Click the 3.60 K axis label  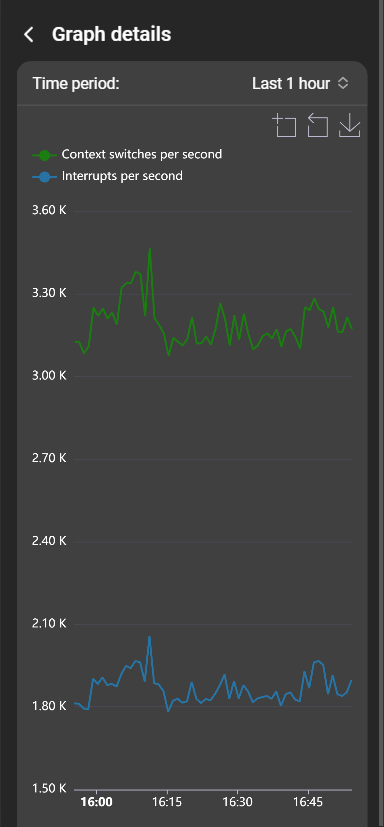click(x=49, y=210)
